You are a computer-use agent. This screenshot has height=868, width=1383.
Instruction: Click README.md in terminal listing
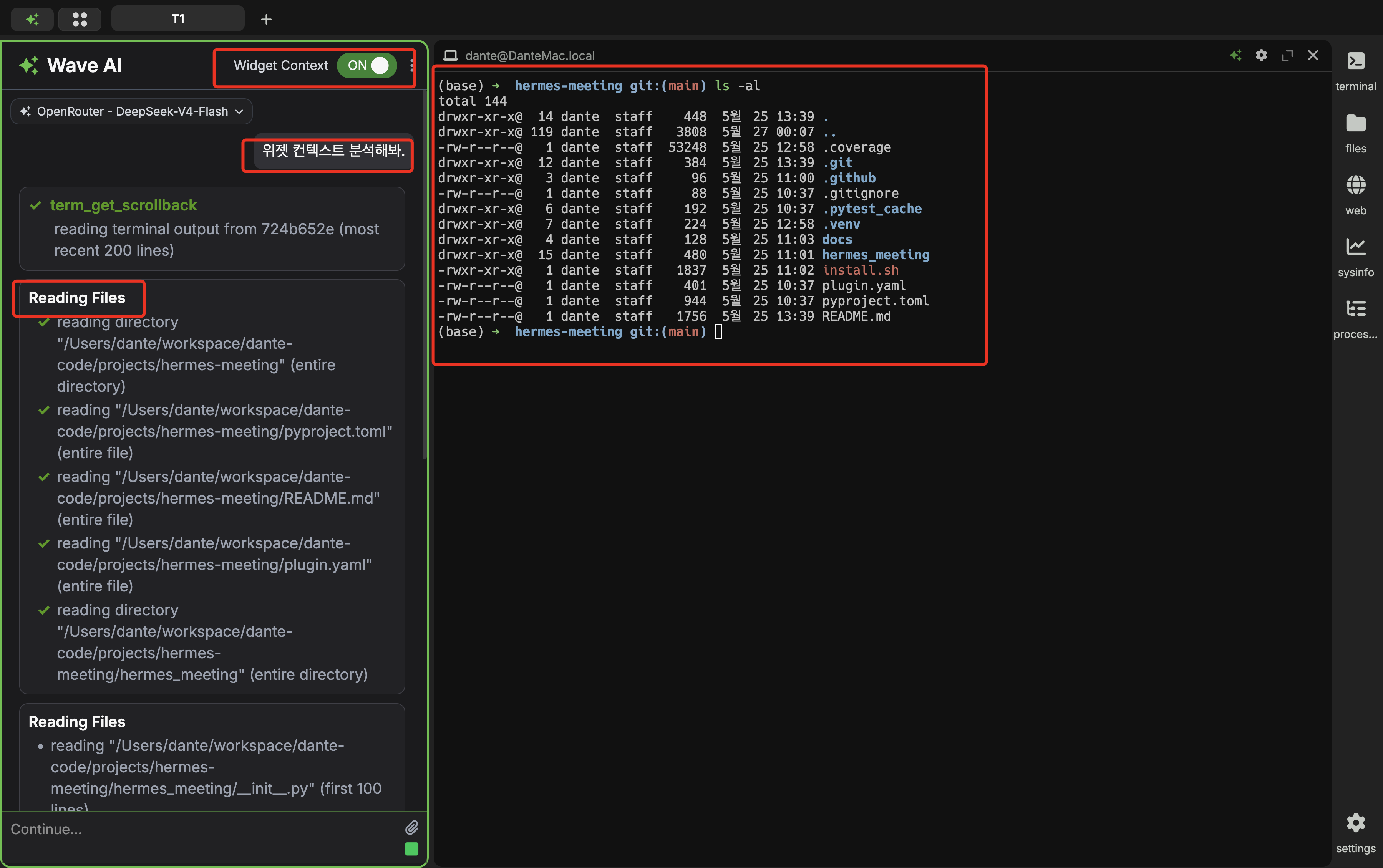[x=857, y=316]
